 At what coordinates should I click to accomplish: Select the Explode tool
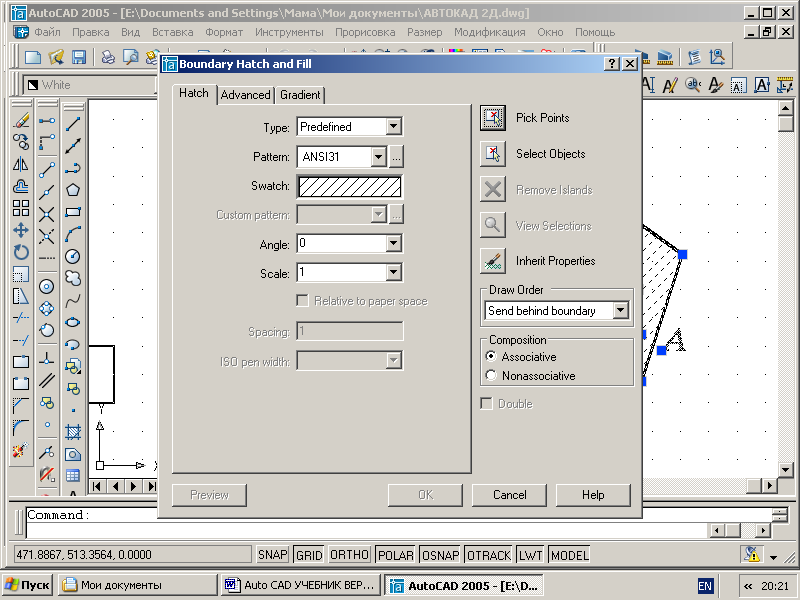click(x=21, y=450)
